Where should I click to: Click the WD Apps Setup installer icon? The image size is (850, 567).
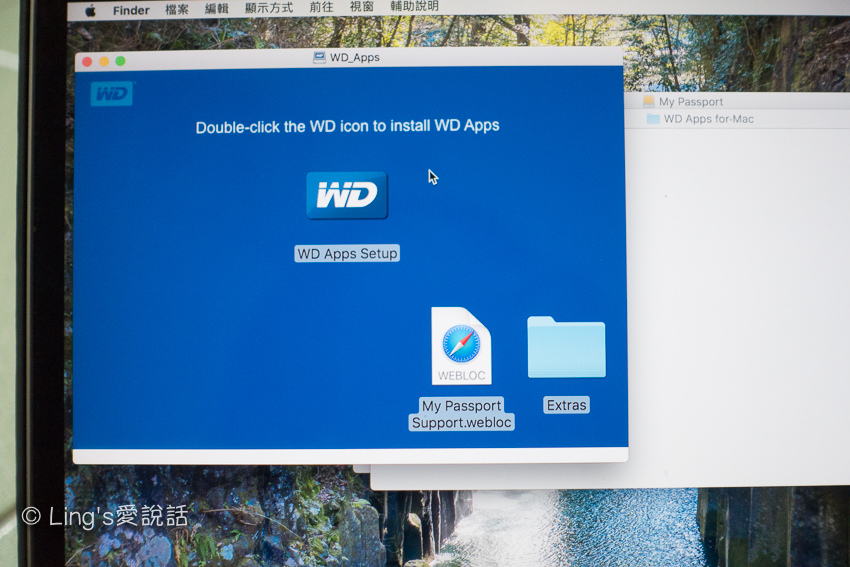pos(347,195)
